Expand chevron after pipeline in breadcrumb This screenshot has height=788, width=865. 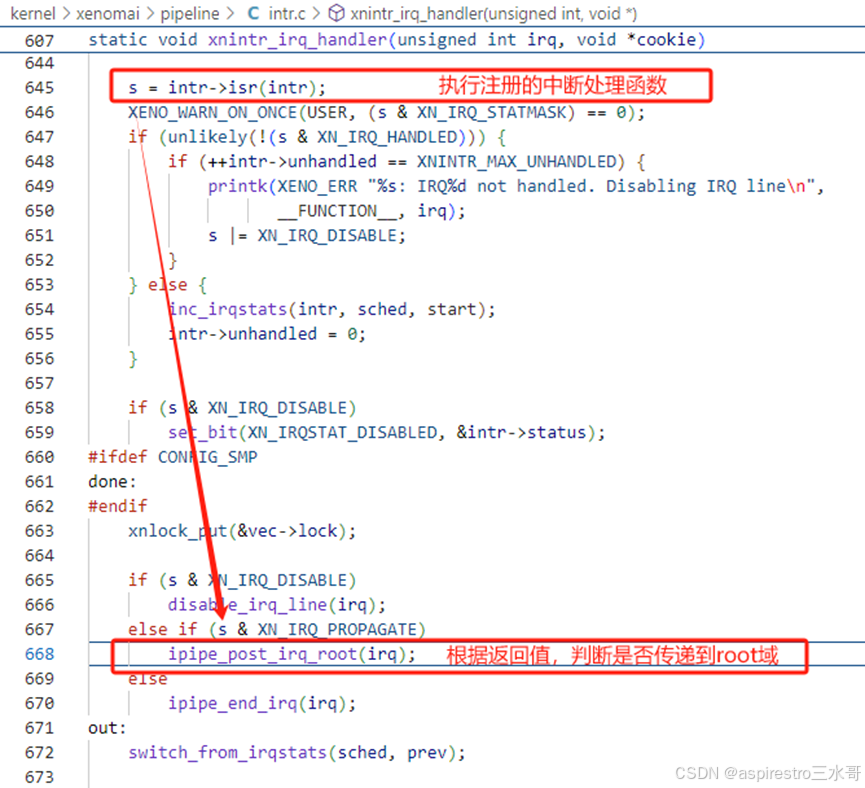(x=229, y=13)
